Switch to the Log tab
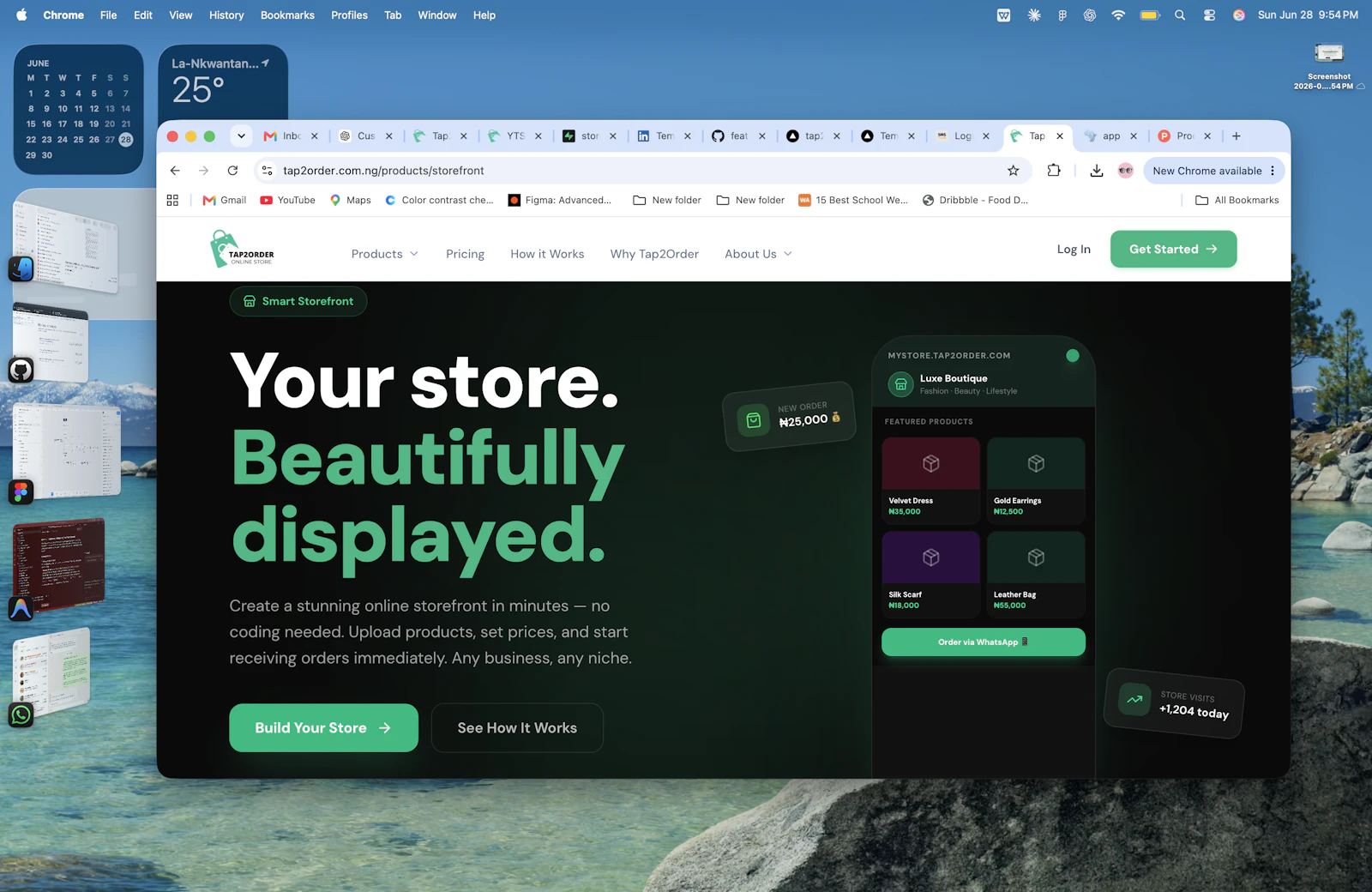This screenshot has width=1372, height=892. 961,136
